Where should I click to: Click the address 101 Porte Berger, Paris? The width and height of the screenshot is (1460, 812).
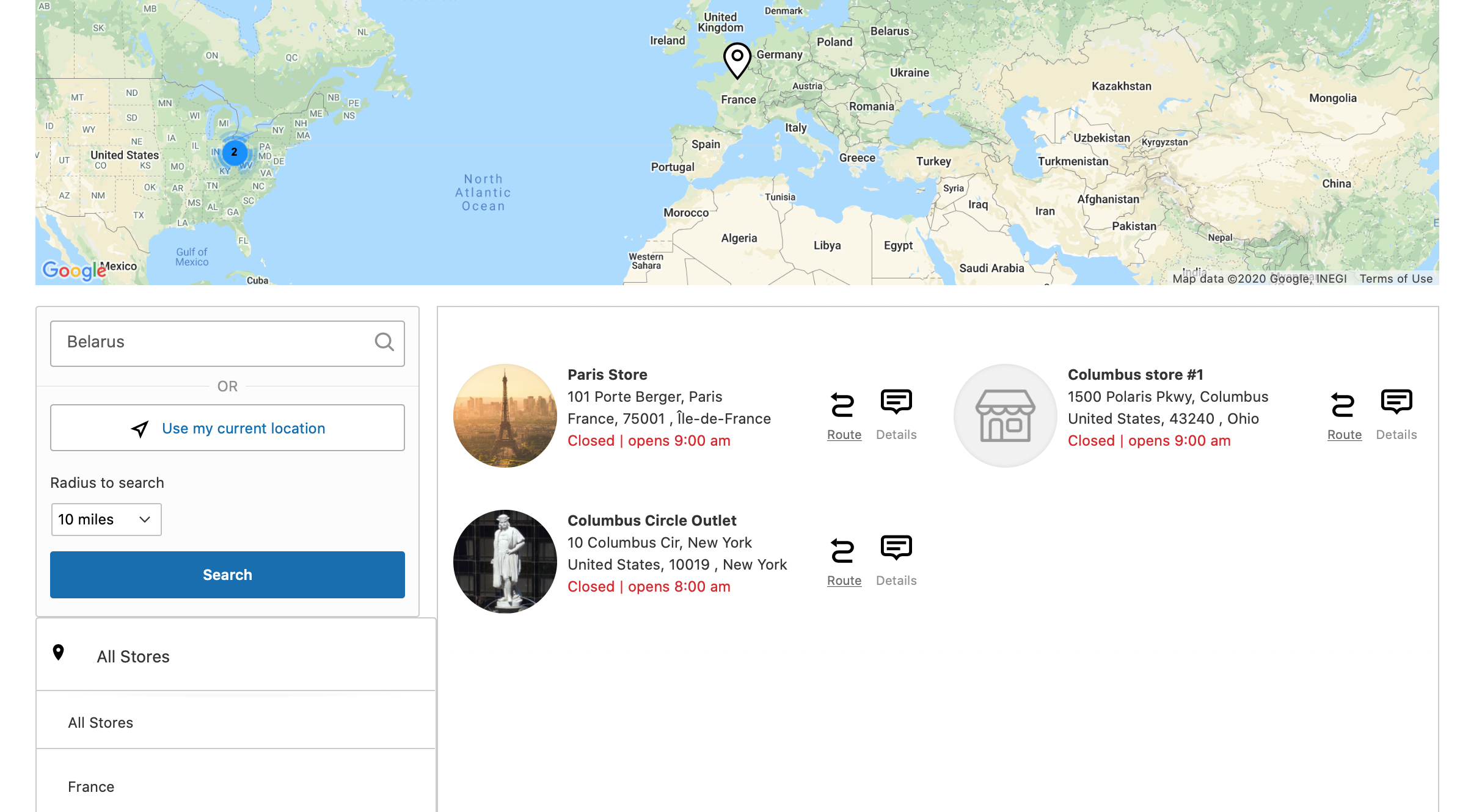point(645,397)
